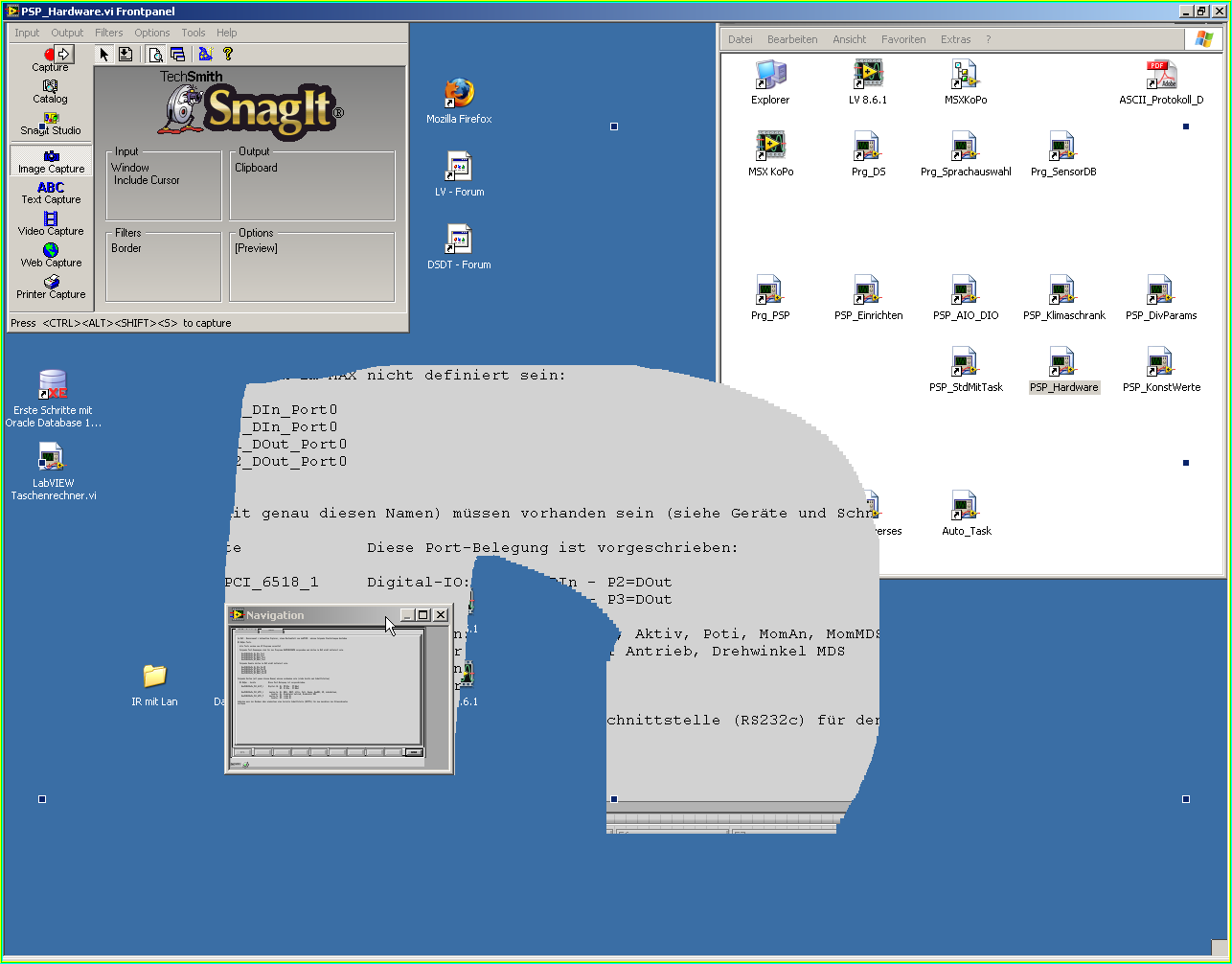Open the Filters menu in SnagIt
This screenshot has width=1232, height=964.
tap(108, 33)
